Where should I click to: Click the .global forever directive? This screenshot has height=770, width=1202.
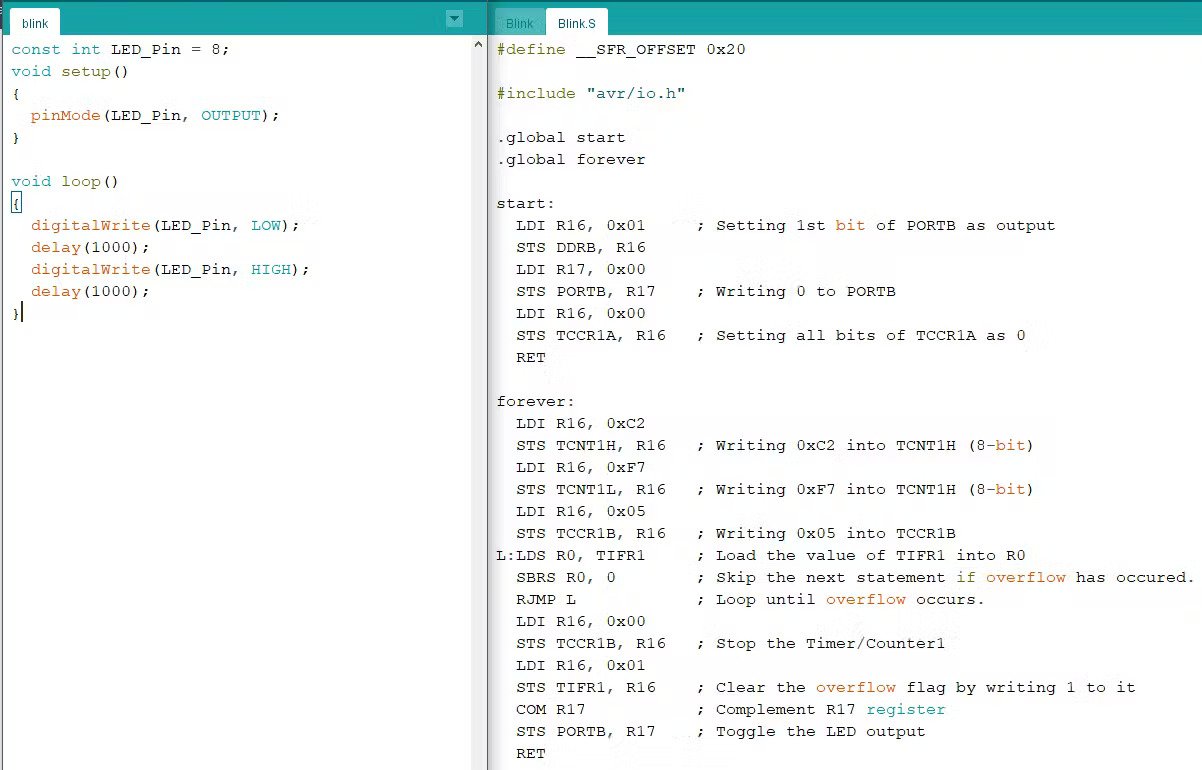coord(571,160)
